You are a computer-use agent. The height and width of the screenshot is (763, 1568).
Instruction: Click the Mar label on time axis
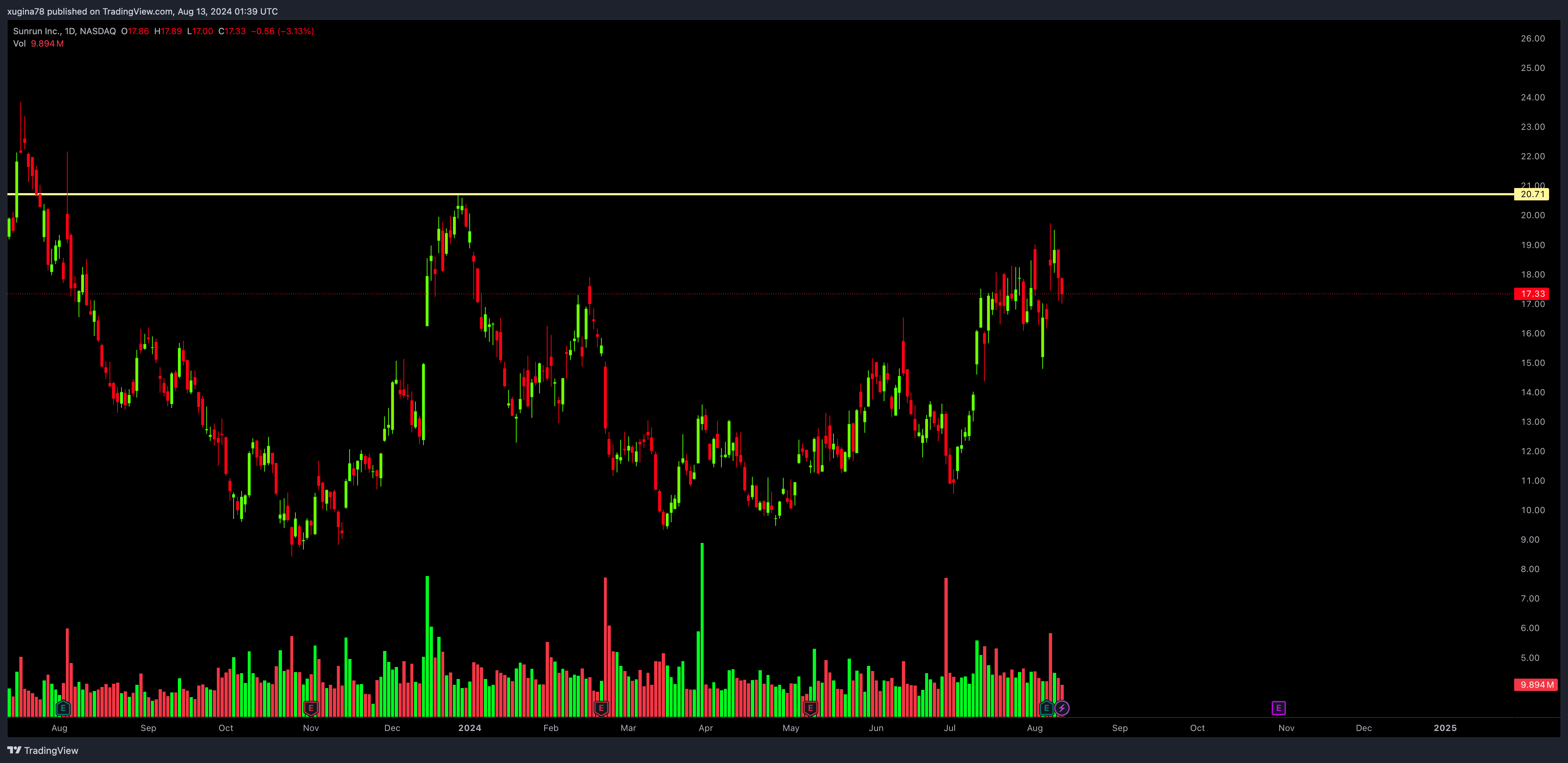[628, 728]
